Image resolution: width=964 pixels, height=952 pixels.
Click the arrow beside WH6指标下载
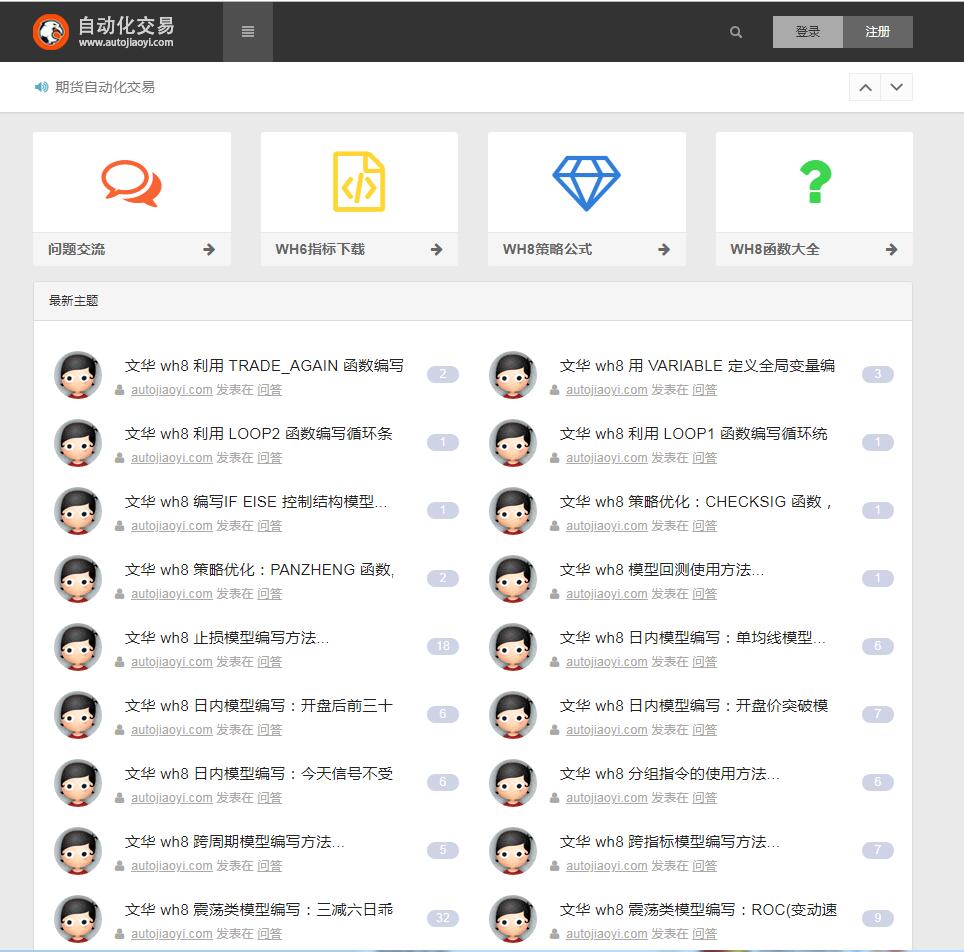[x=437, y=250]
